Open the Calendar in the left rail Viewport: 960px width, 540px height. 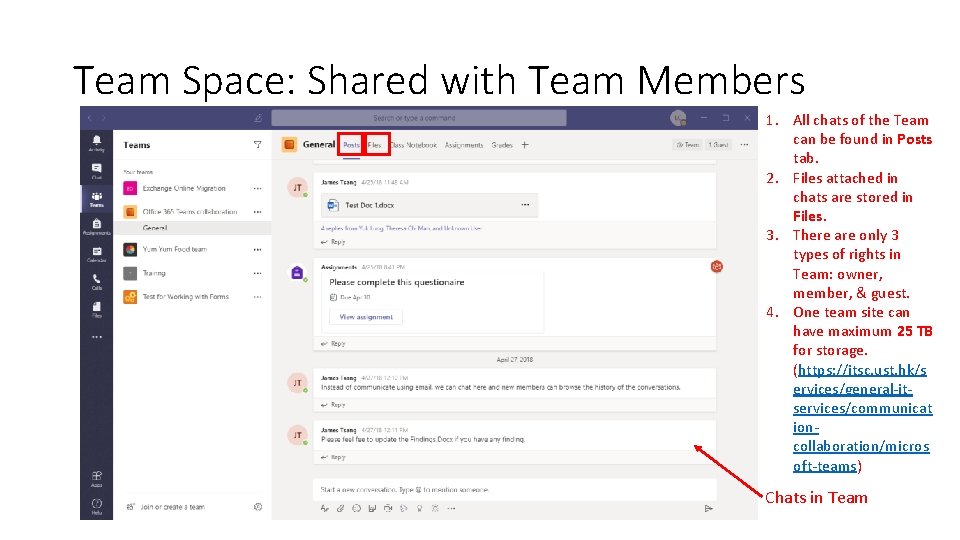(x=97, y=254)
